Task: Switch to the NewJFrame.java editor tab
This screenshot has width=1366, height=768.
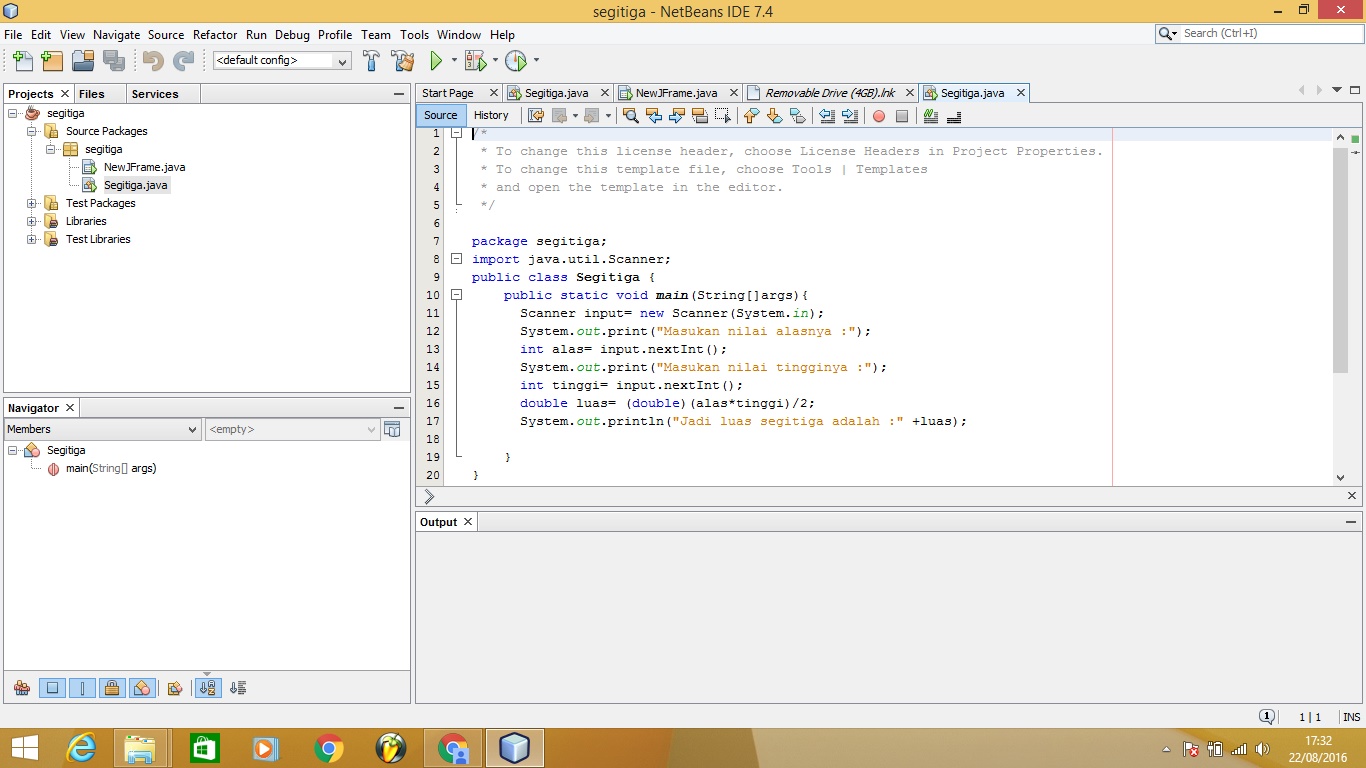Action: click(x=676, y=93)
